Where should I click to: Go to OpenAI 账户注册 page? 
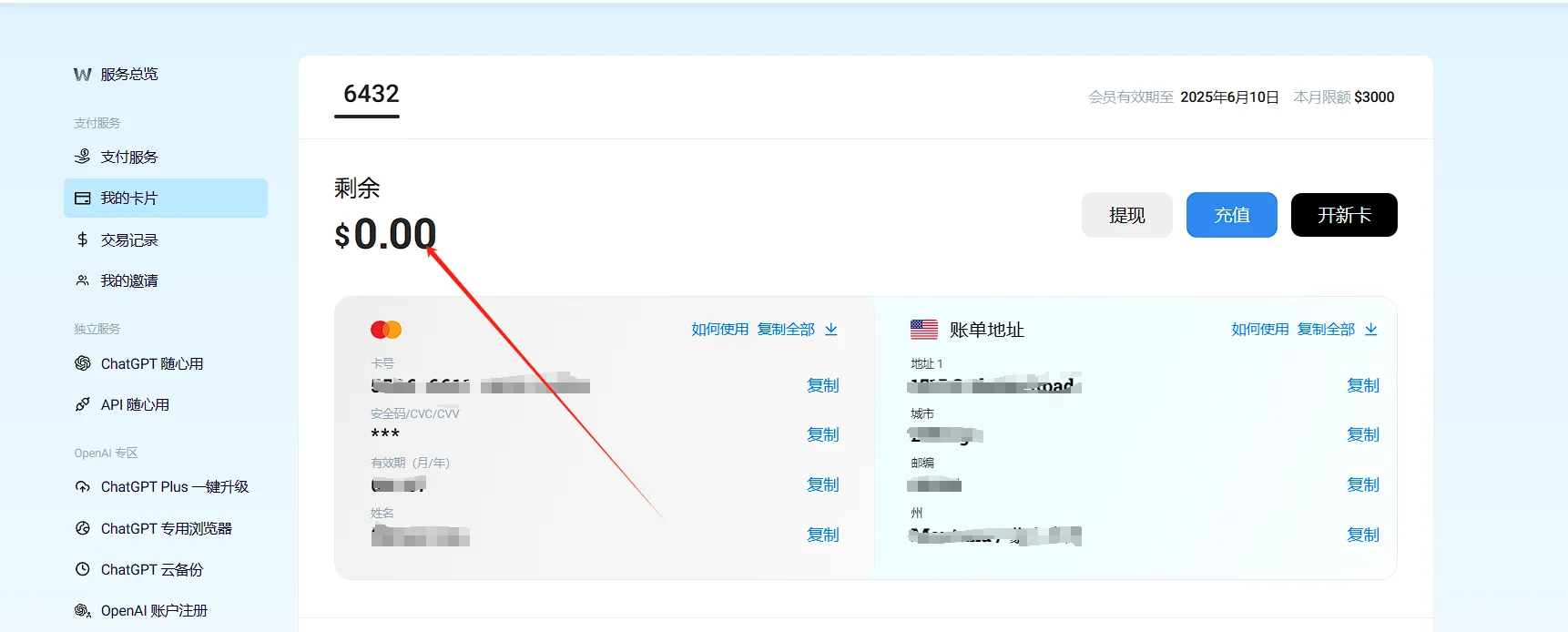click(154, 610)
